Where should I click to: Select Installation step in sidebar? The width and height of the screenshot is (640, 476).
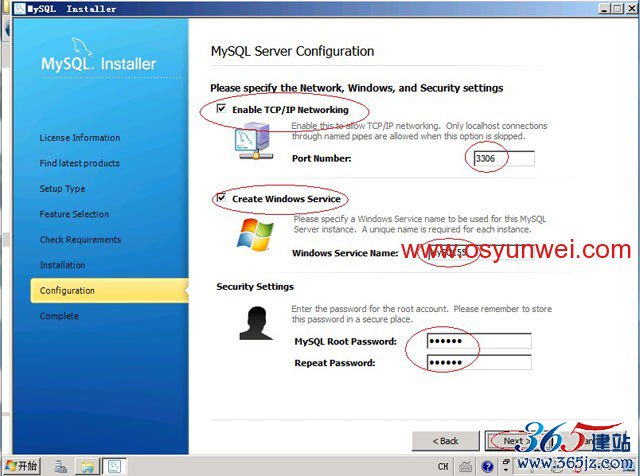coord(62,265)
